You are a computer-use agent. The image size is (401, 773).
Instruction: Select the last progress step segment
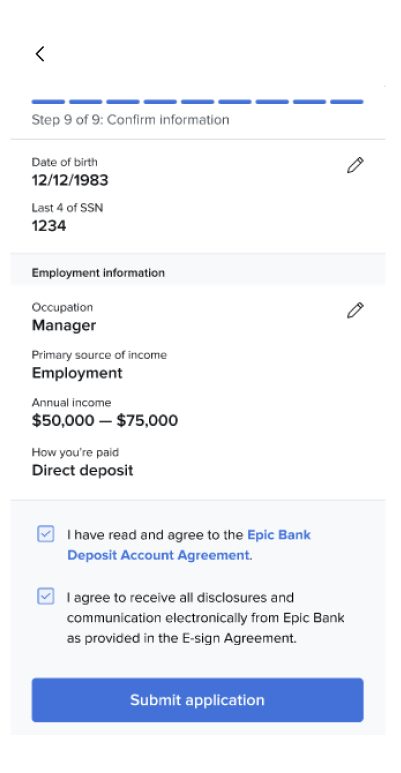point(347,102)
